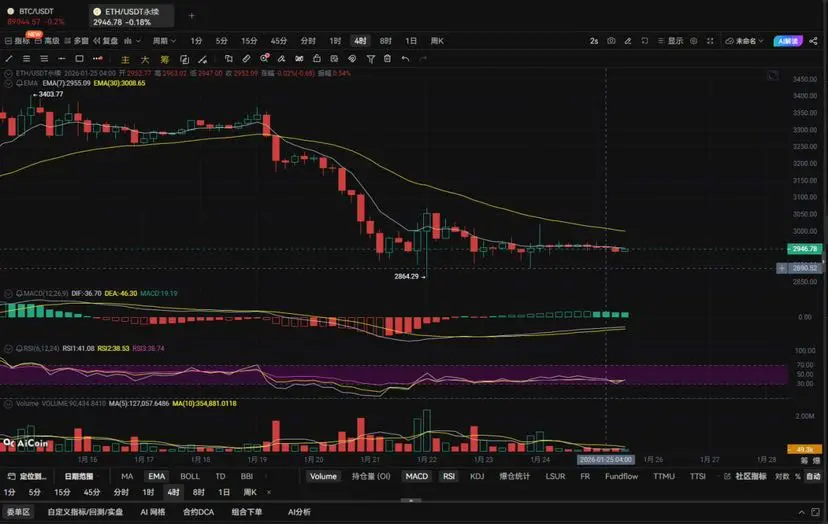Click the layered squares icon in toolbar
828x524 pixels.
(x=184, y=59)
